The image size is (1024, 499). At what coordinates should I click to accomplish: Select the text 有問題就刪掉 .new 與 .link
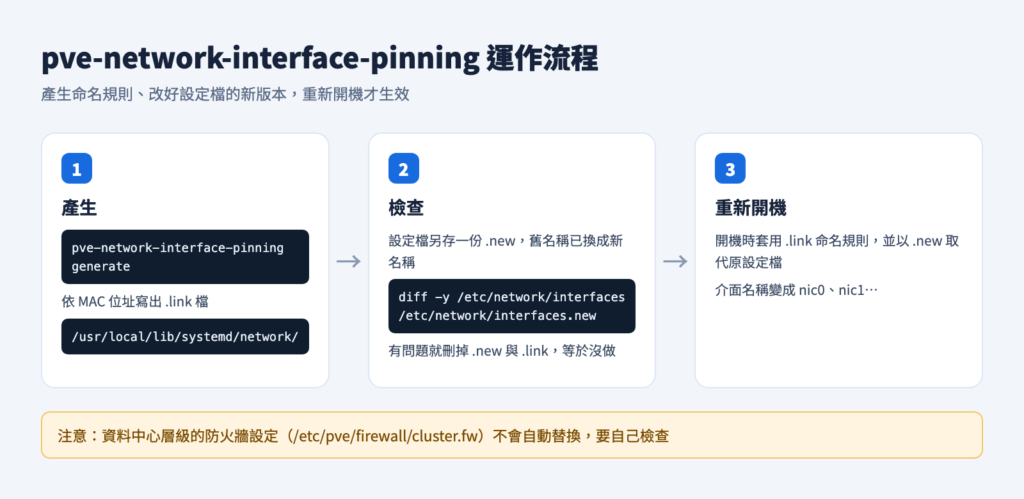(469, 351)
